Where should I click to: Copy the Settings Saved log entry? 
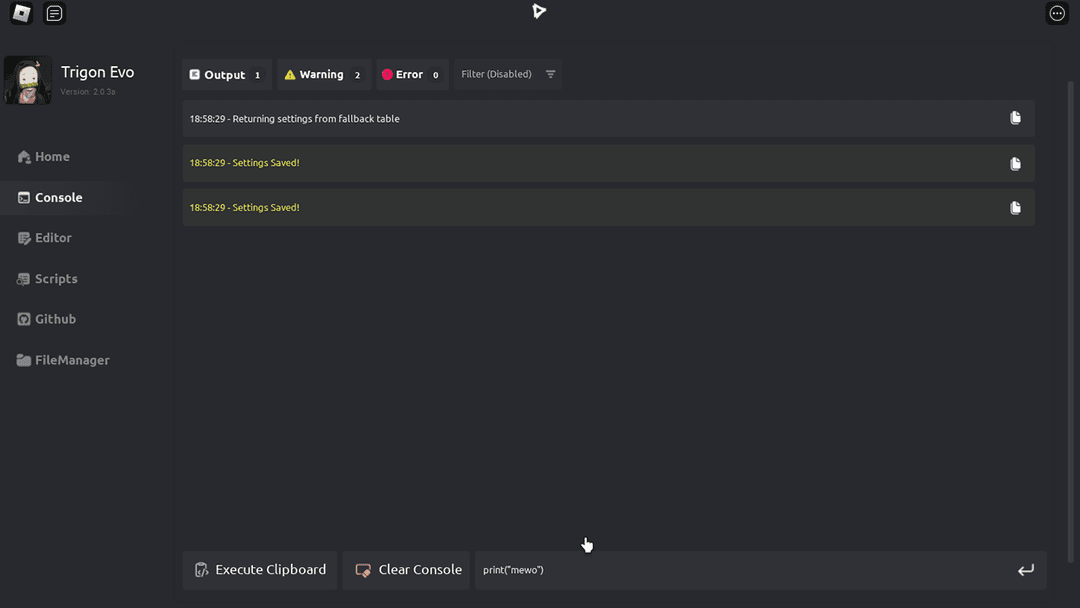1015,163
